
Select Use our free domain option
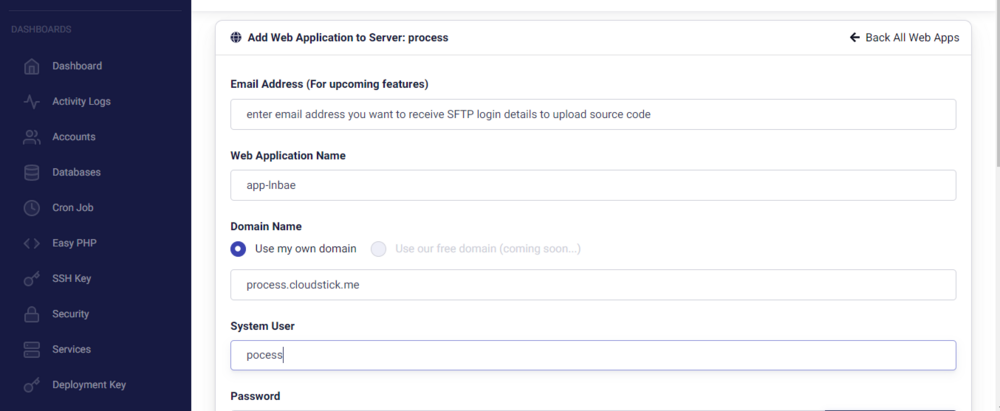coord(379,249)
